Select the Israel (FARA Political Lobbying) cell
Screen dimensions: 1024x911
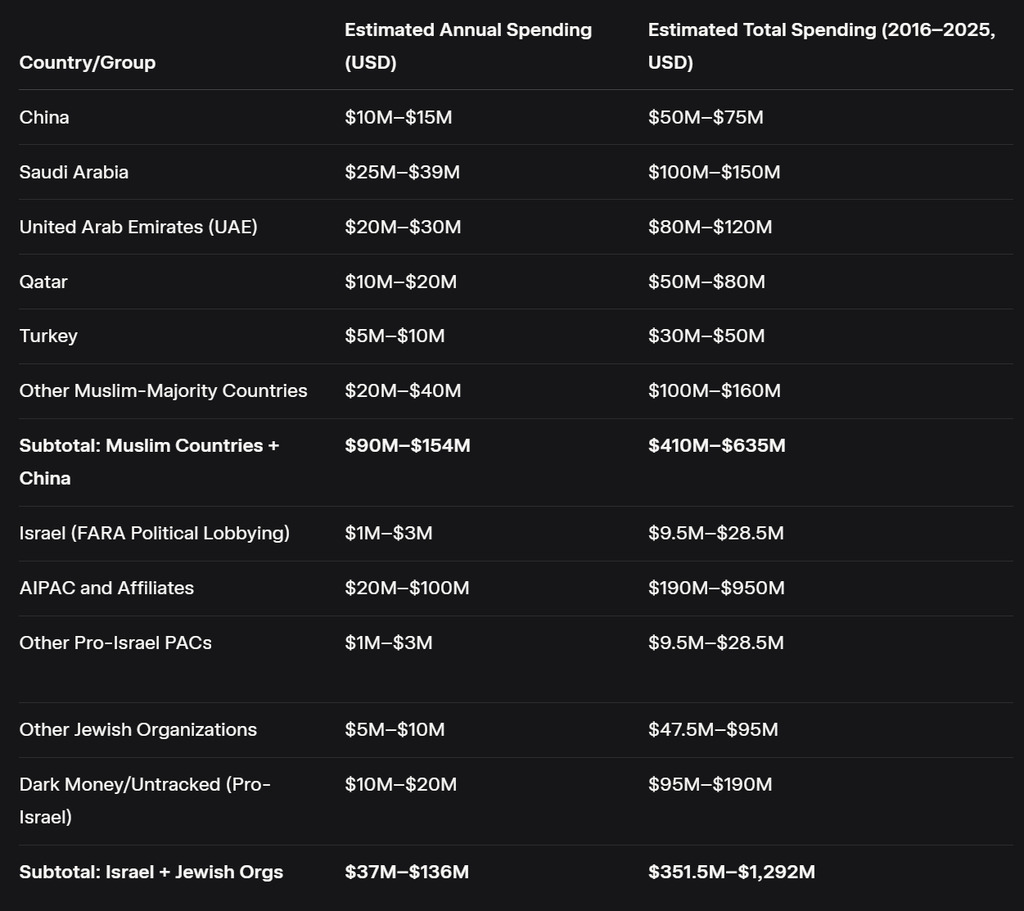coord(154,533)
